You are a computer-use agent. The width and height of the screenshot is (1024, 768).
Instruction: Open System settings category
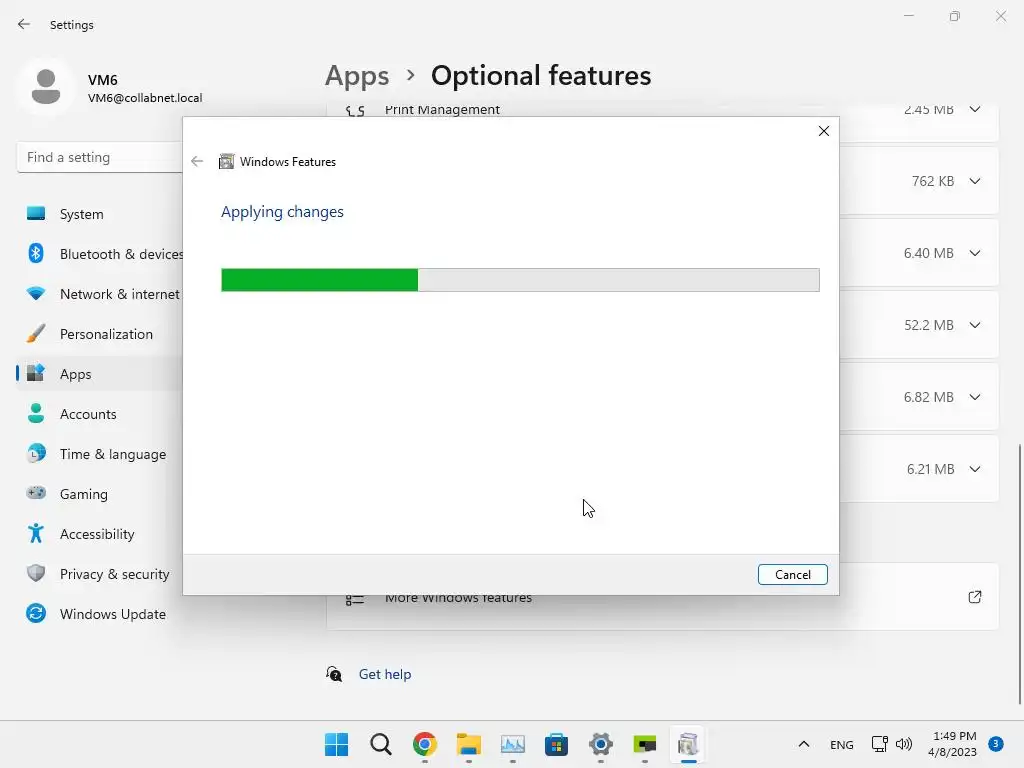pos(99,214)
